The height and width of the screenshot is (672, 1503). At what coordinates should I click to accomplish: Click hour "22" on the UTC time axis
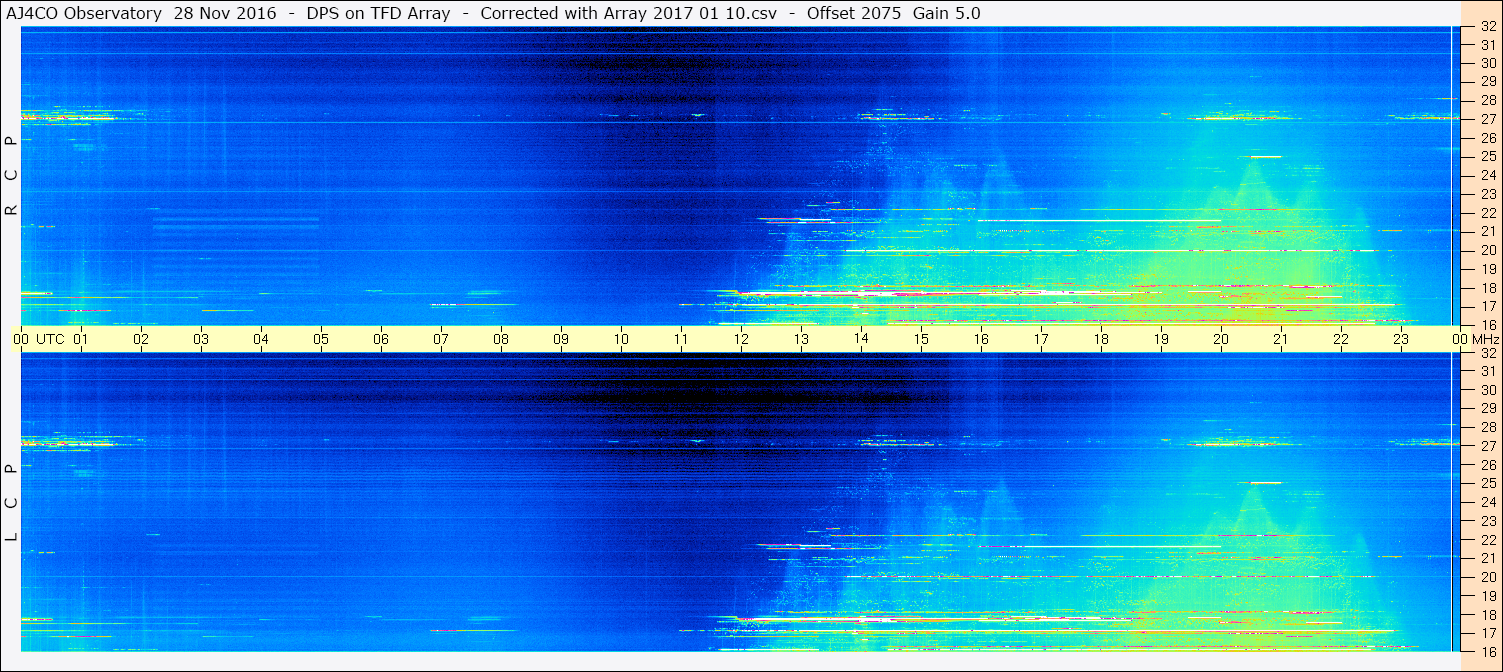[1341, 339]
